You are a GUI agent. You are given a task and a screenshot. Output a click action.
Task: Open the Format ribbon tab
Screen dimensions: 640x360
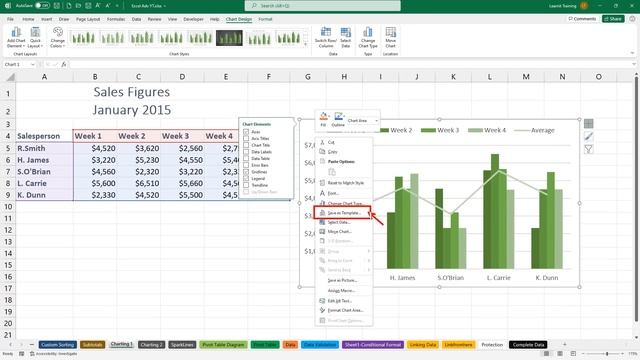[265, 19]
